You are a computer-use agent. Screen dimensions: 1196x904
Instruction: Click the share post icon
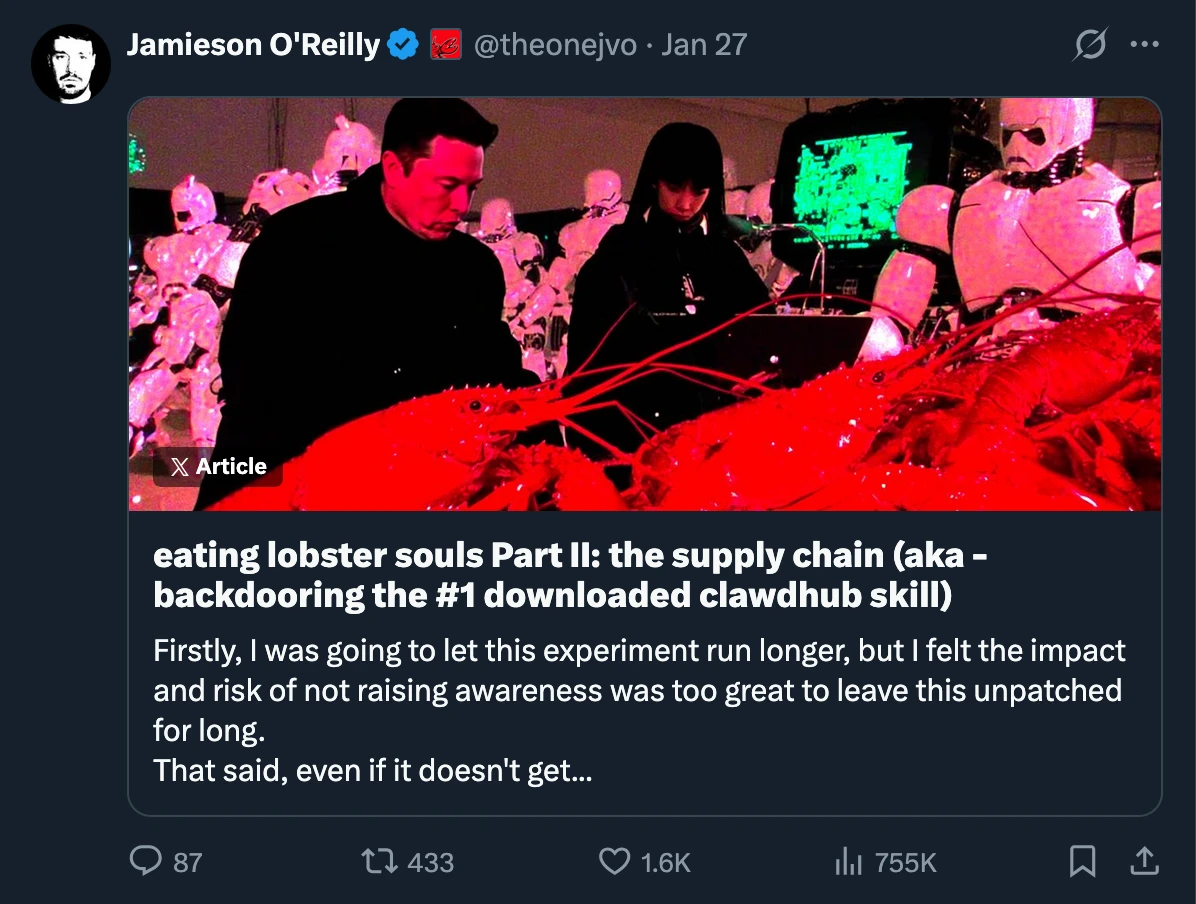coord(1145,860)
